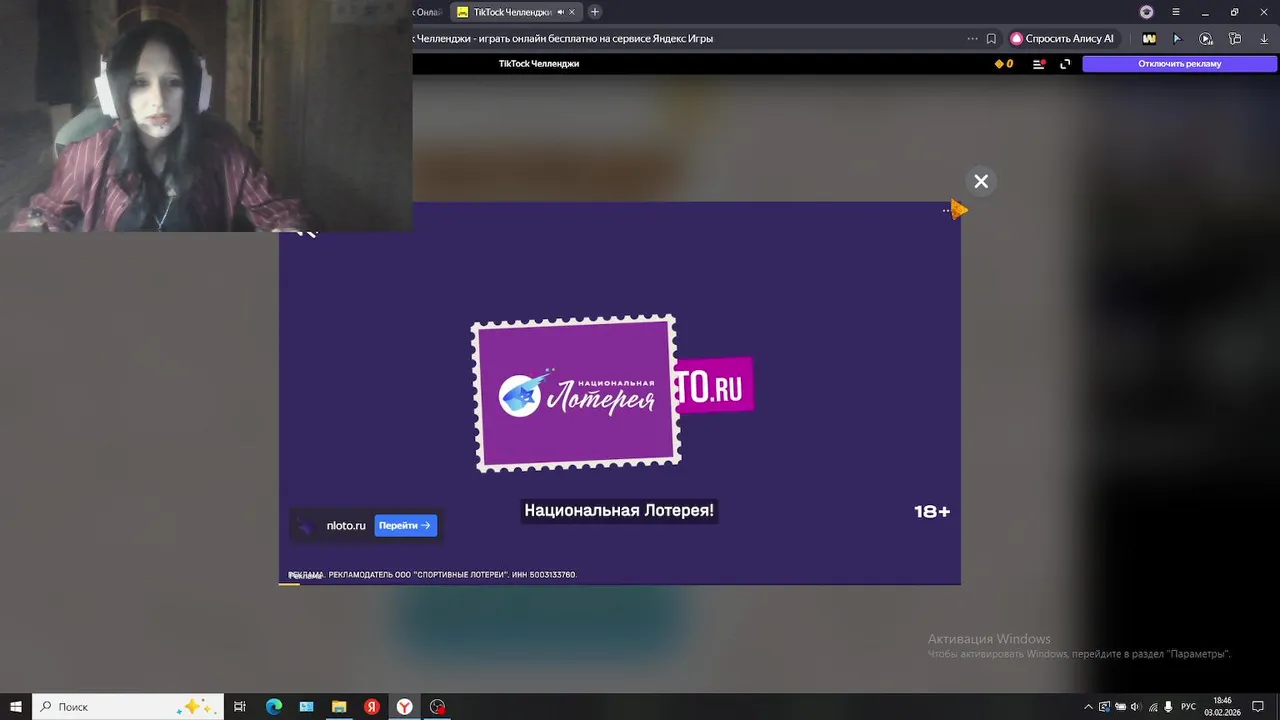Bookmark the current page
The image size is (1280, 720).
pos(991,38)
